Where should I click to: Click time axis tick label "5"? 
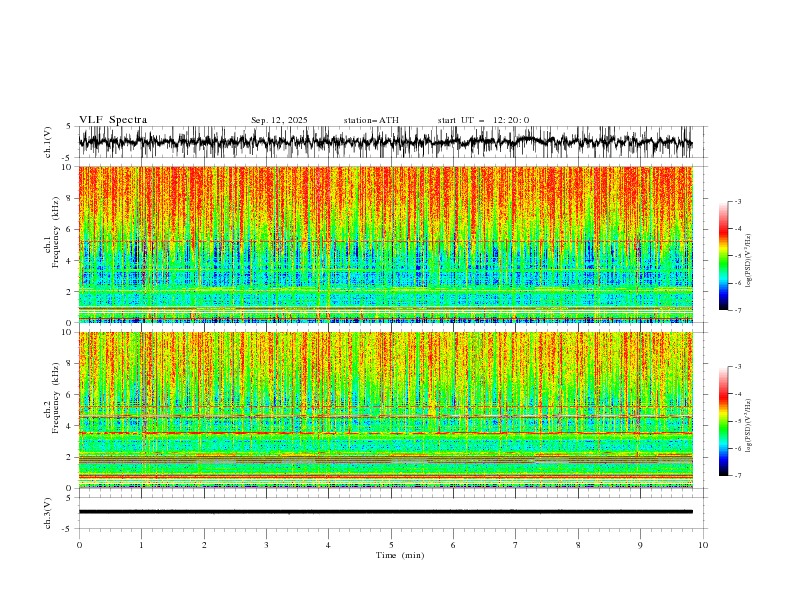pos(391,545)
